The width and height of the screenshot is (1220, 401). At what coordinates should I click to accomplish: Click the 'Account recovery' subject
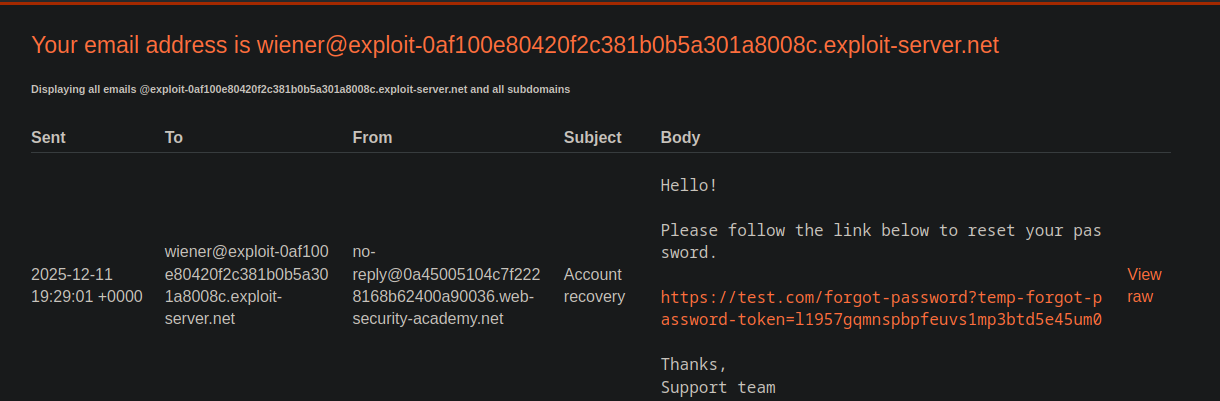coord(594,285)
